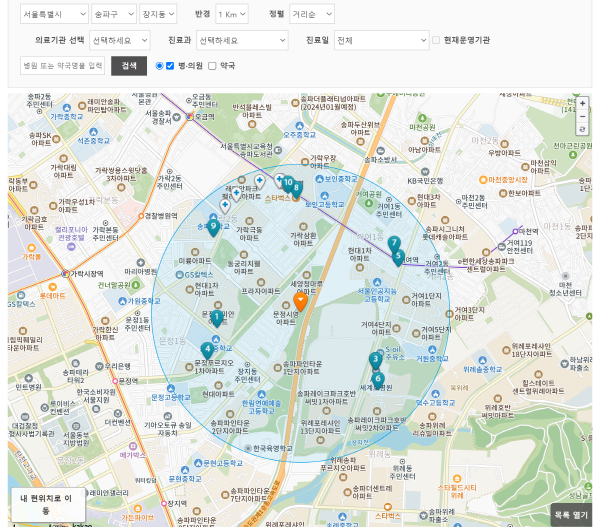Open the 의료기관 선택 dropdown
The height and width of the screenshot is (527, 600).
pos(120,40)
